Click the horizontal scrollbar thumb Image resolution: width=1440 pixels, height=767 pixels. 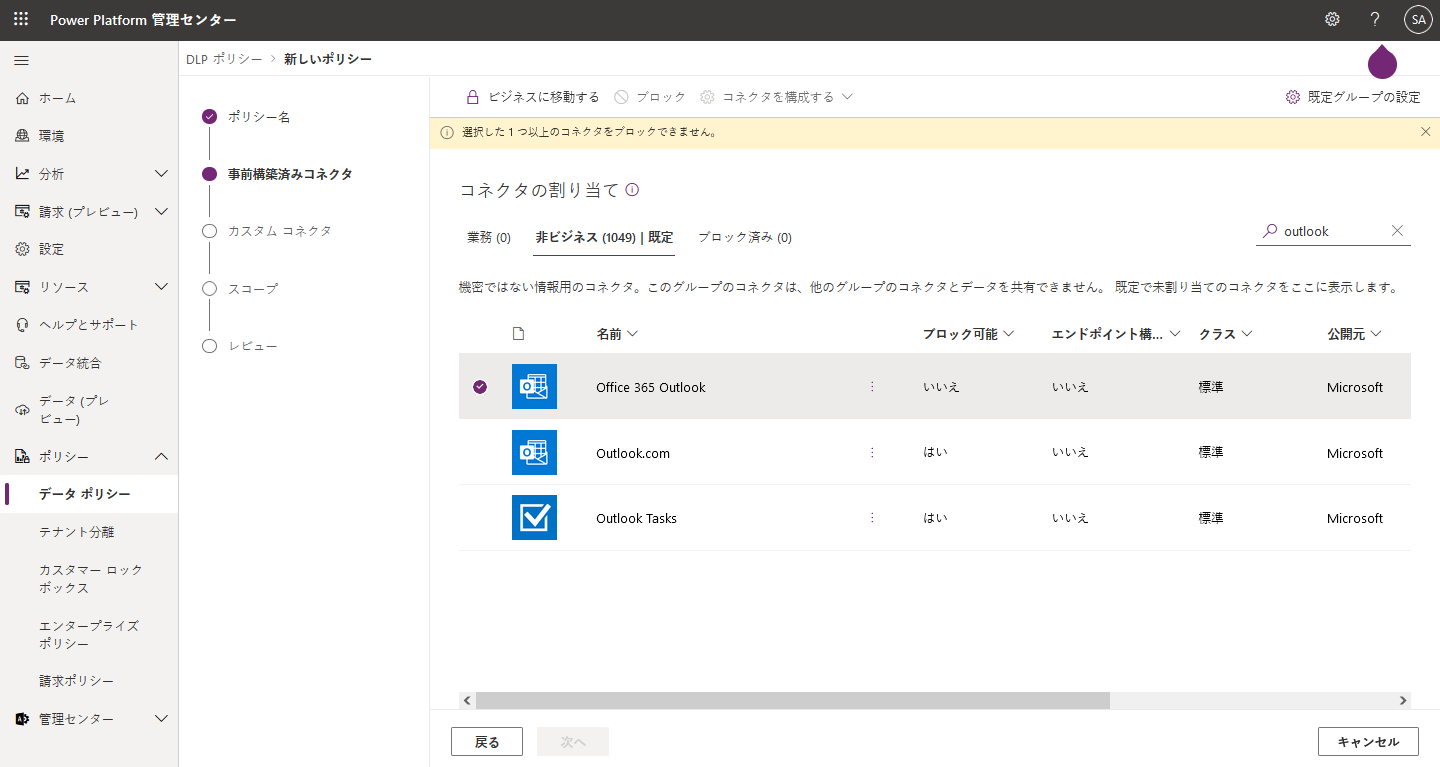pyautogui.click(x=792, y=700)
